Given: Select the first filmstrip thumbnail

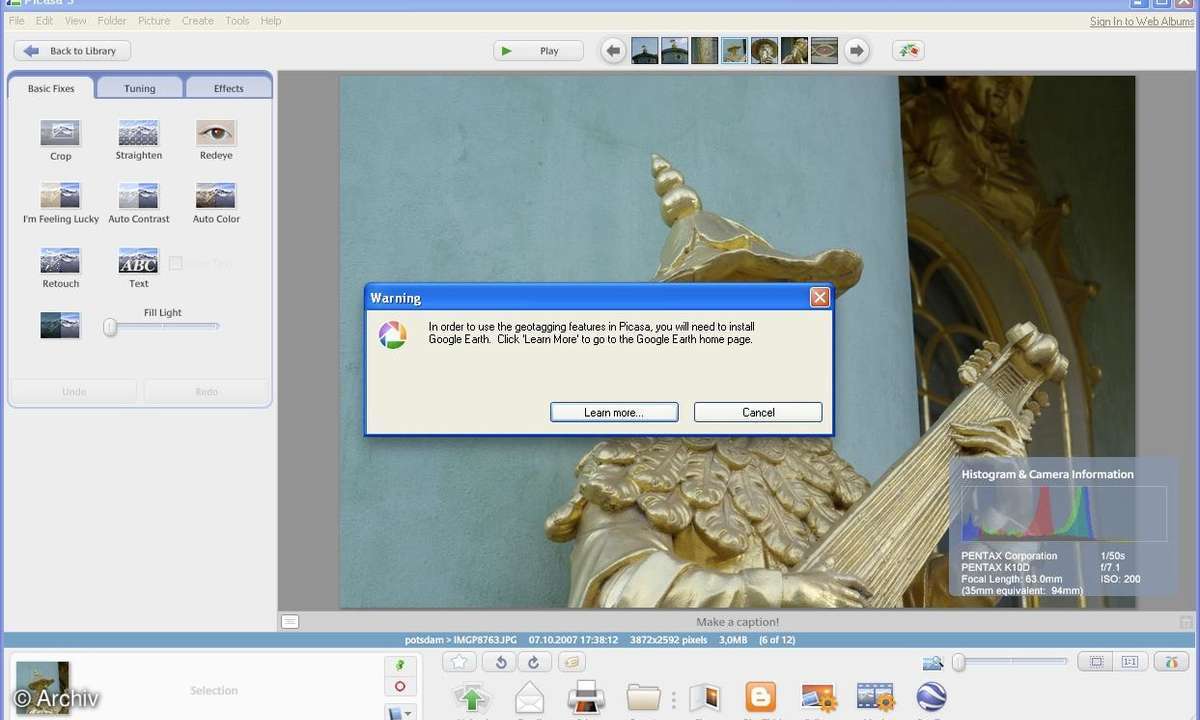Looking at the screenshot, I should tap(645, 50).
